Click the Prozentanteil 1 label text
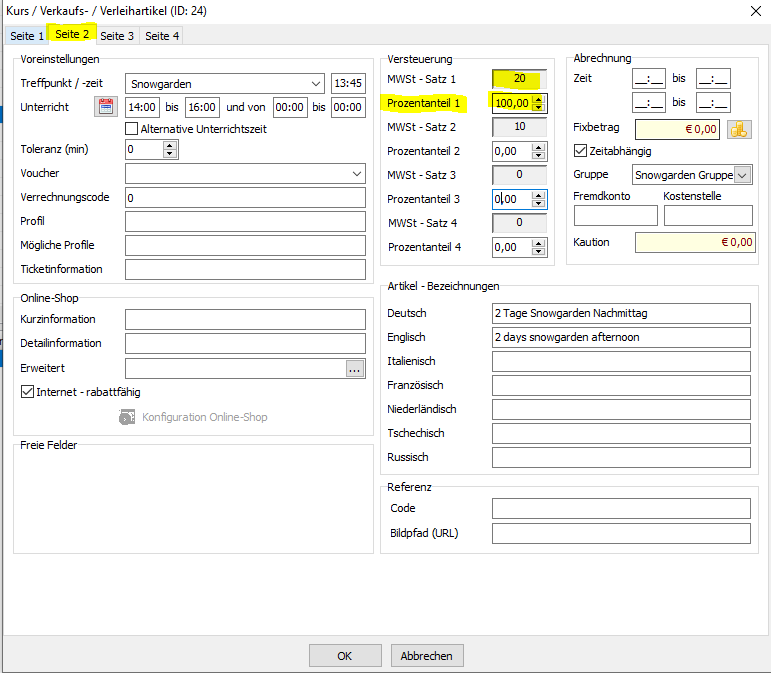771x673 pixels. tap(423, 103)
